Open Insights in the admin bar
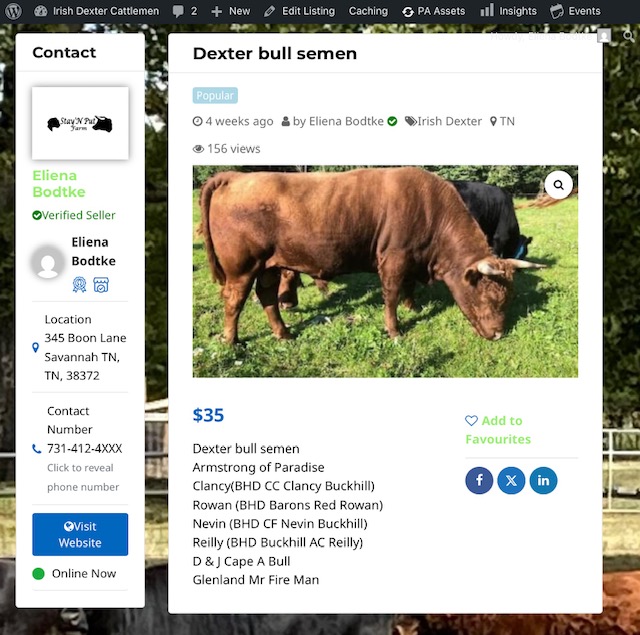640x635 pixels. pyautogui.click(x=508, y=11)
